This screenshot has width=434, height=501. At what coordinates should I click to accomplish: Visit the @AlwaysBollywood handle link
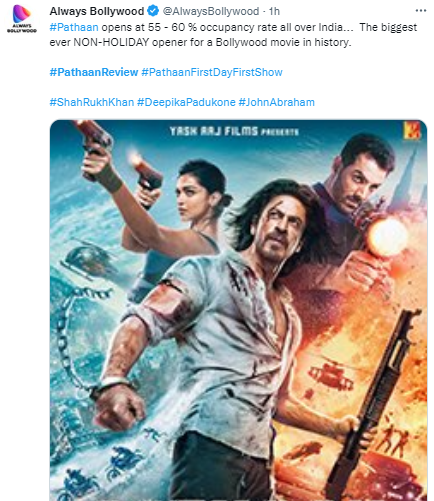(211, 11)
